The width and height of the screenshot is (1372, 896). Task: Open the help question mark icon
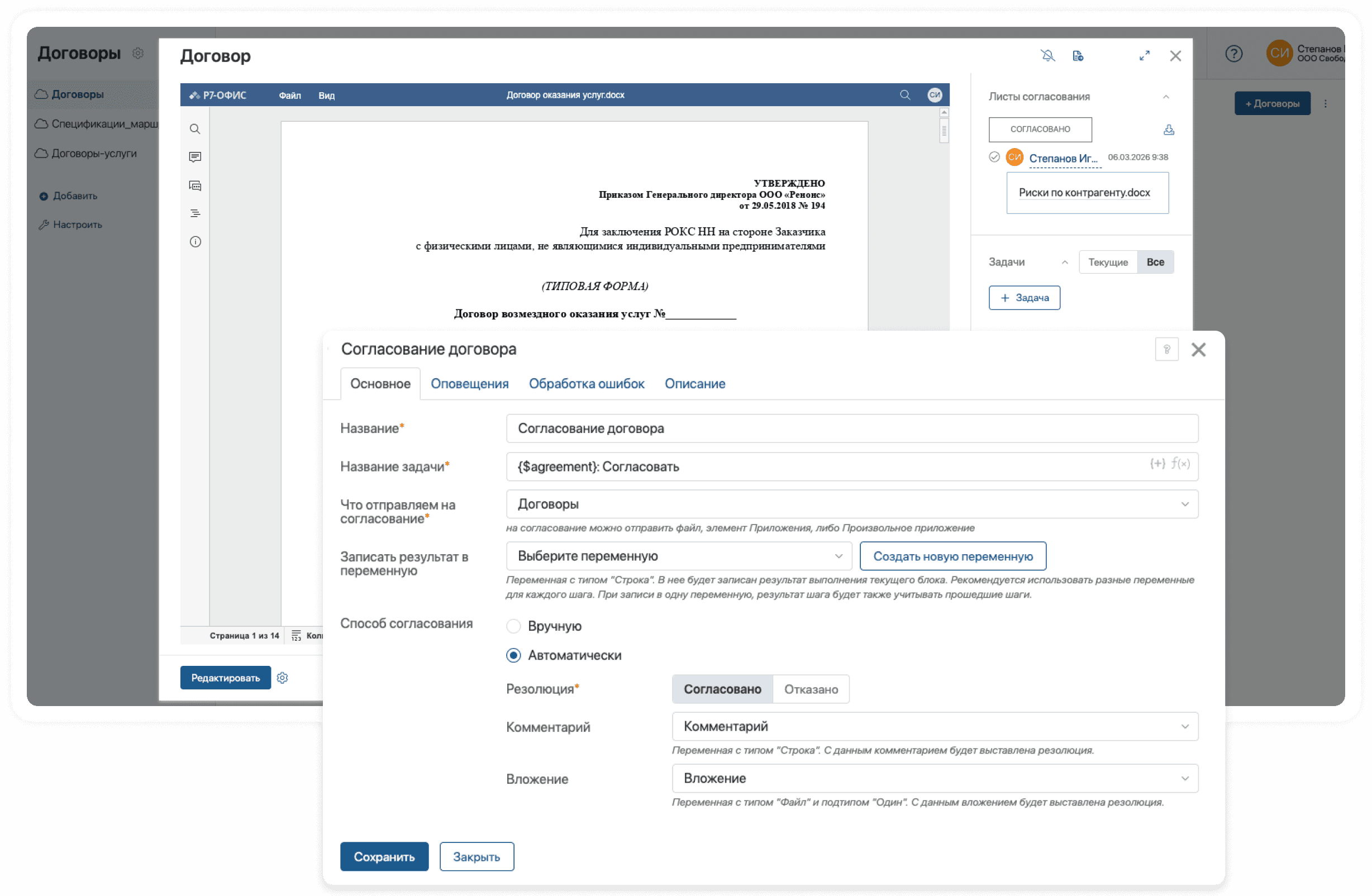pyautogui.click(x=1234, y=54)
